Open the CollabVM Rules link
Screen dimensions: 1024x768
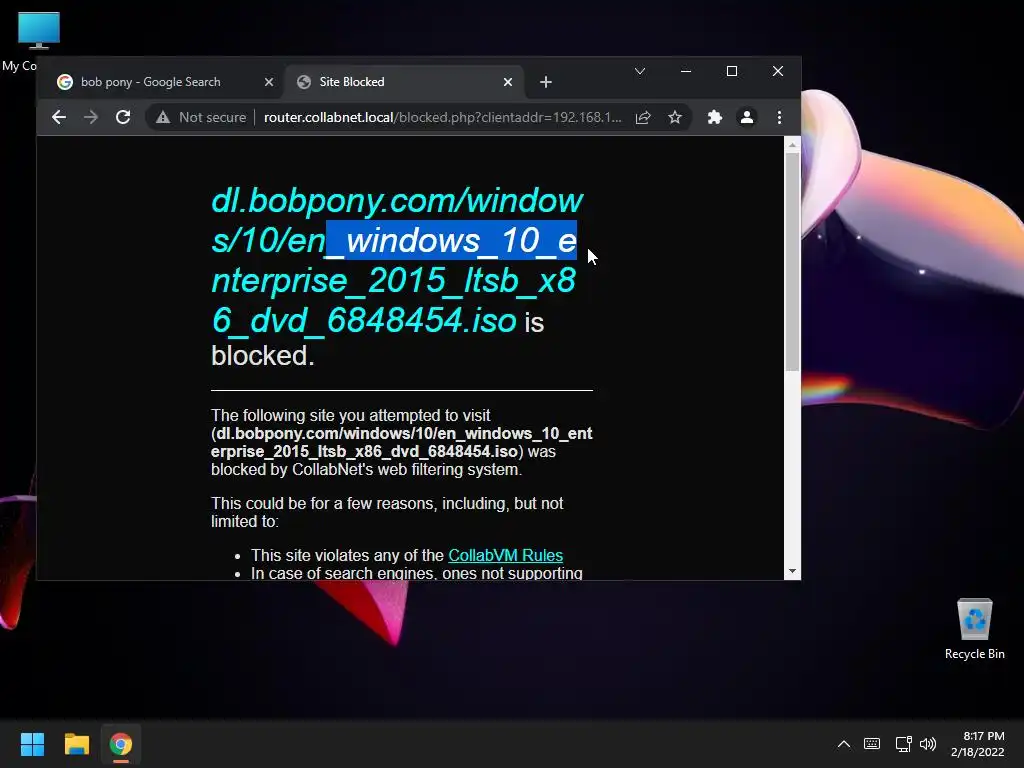505,555
